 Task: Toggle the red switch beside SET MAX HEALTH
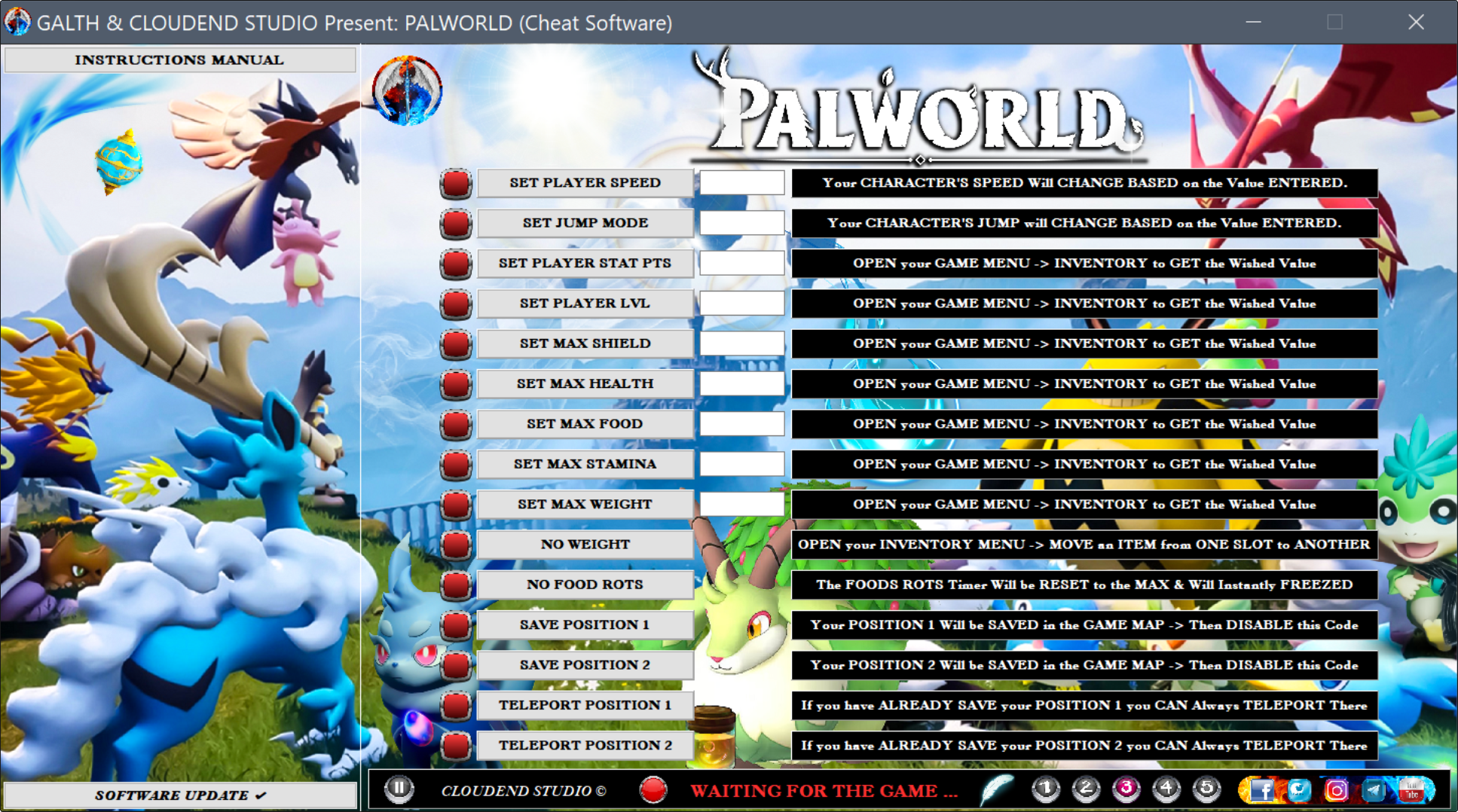tap(456, 384)
